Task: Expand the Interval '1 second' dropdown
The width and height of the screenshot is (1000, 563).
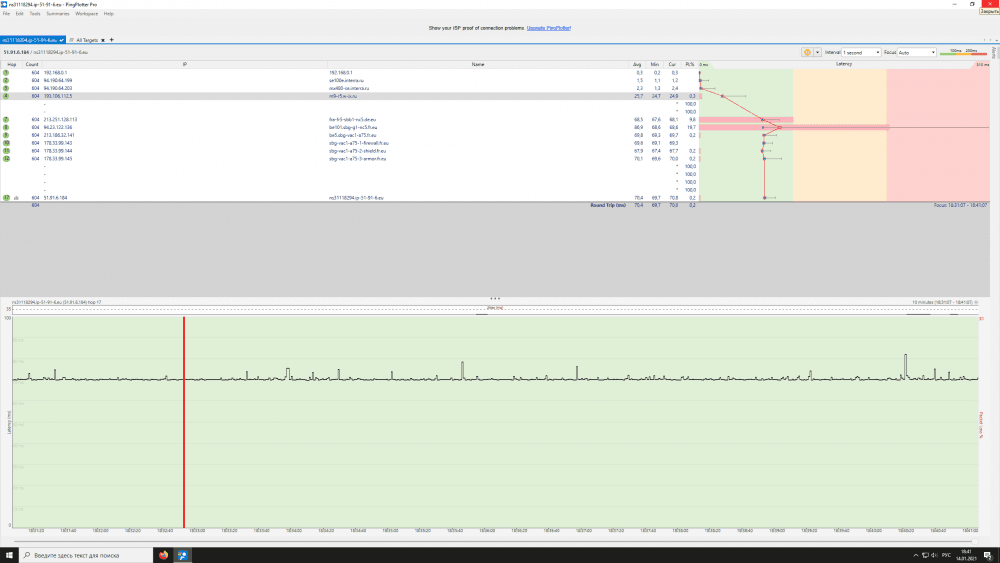Action: pyautogui.click(x=861, y=52)
